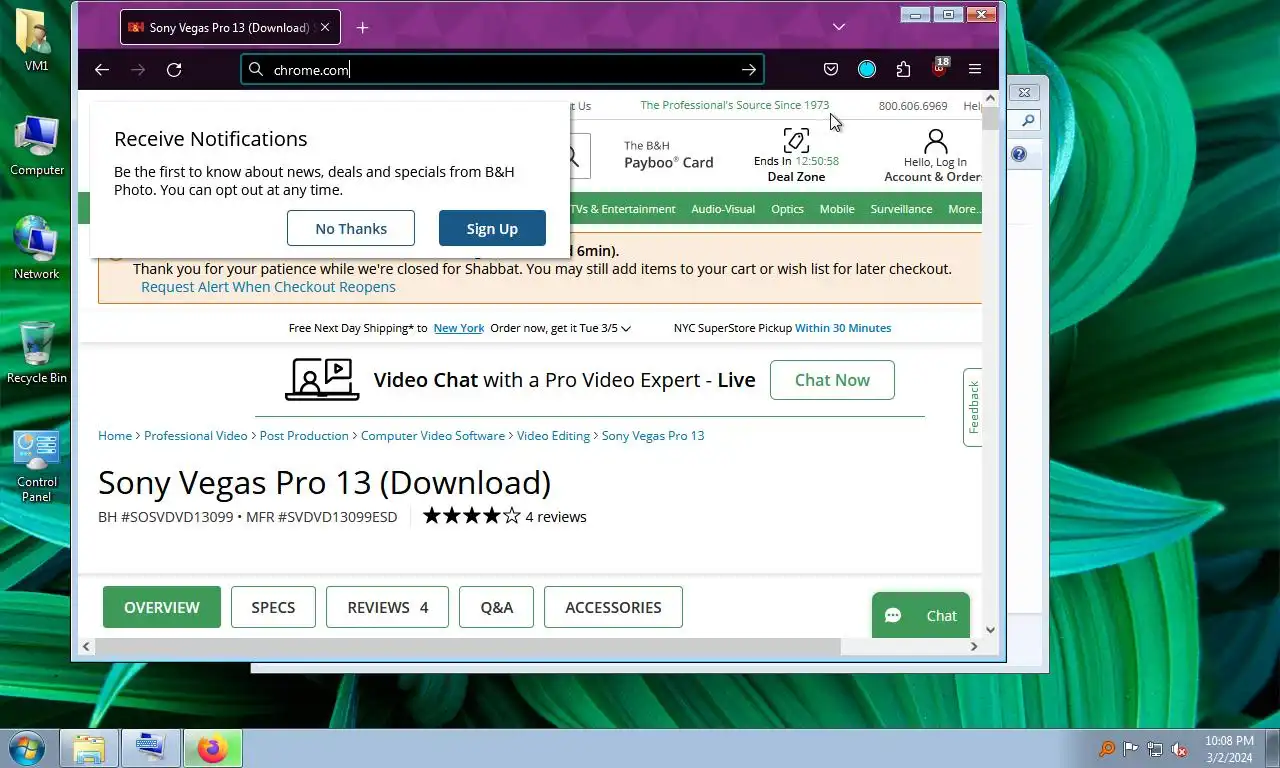Click the Post Production breadcrumb link

(x=304, y=436)
